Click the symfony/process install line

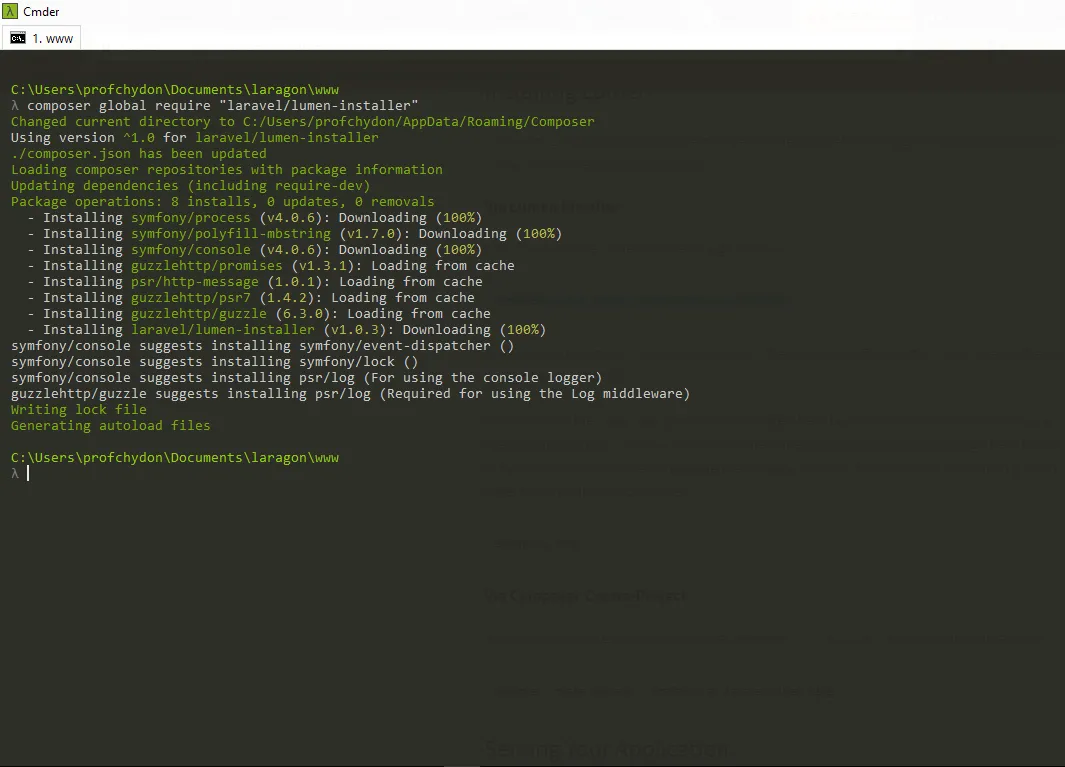tap(254, 217)
